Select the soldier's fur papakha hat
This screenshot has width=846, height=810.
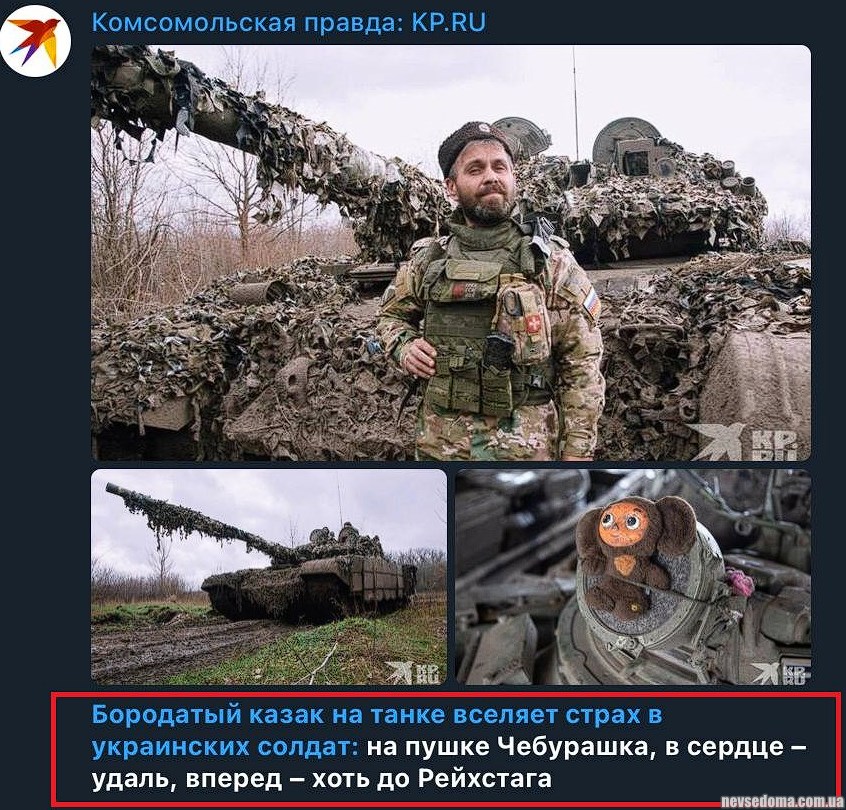473,145
